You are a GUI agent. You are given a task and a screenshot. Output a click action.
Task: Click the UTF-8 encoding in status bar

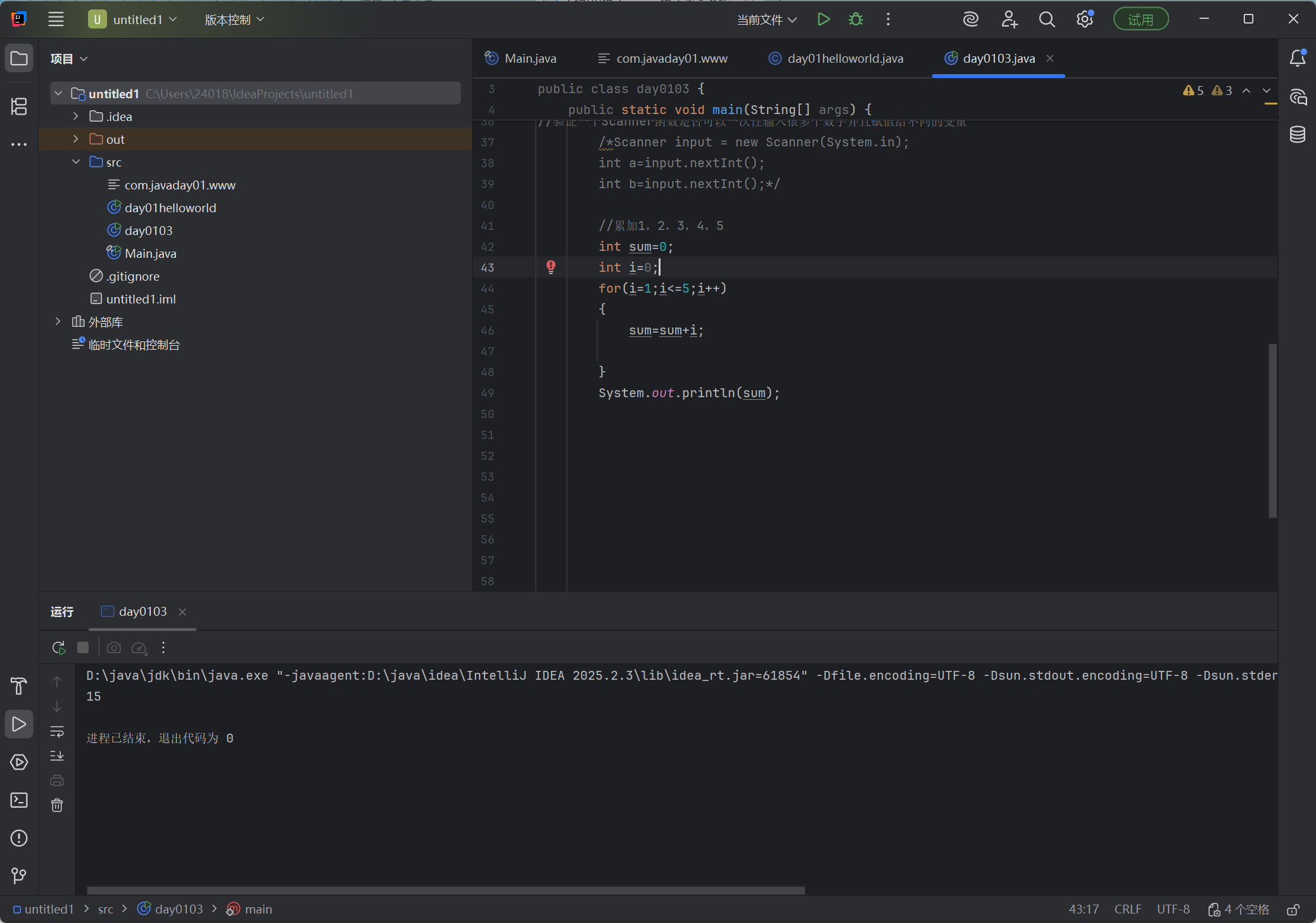(x=1173, y=910)
